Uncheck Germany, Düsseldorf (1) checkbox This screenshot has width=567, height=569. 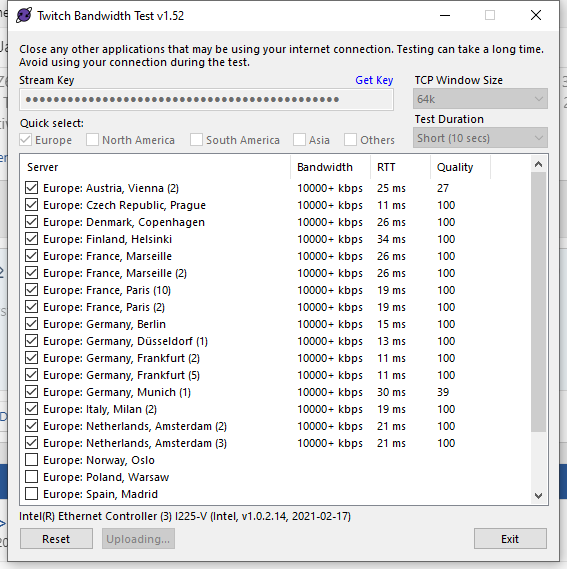point(32,341)
